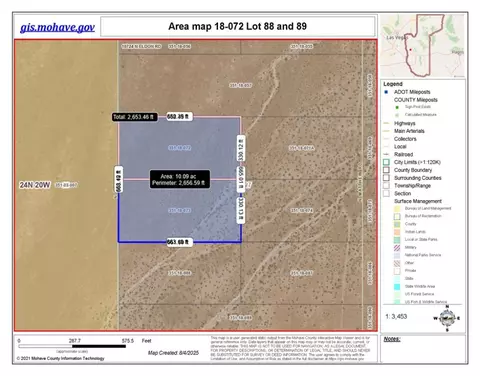Image resolution: width=480 pixels, height=376 pixels.
Task: Click the County Boundary square symbol
Action: tap(386, 170)
